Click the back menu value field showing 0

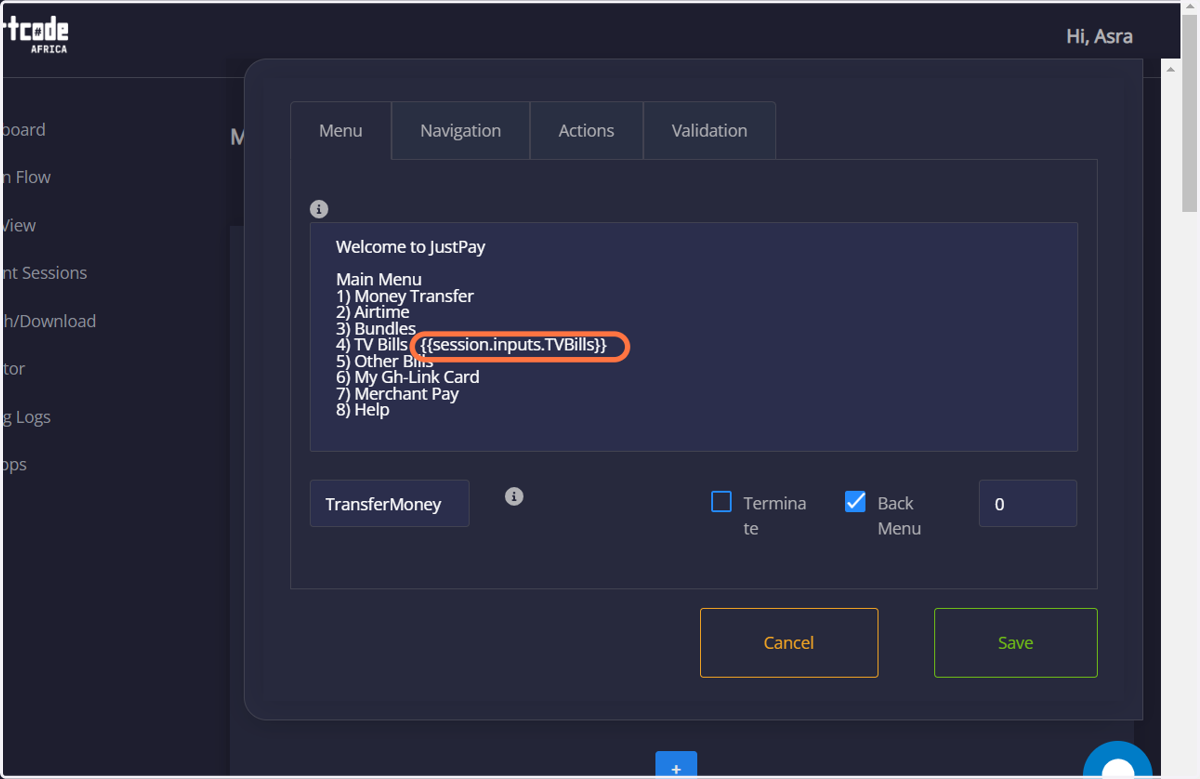coord(1027,504)
